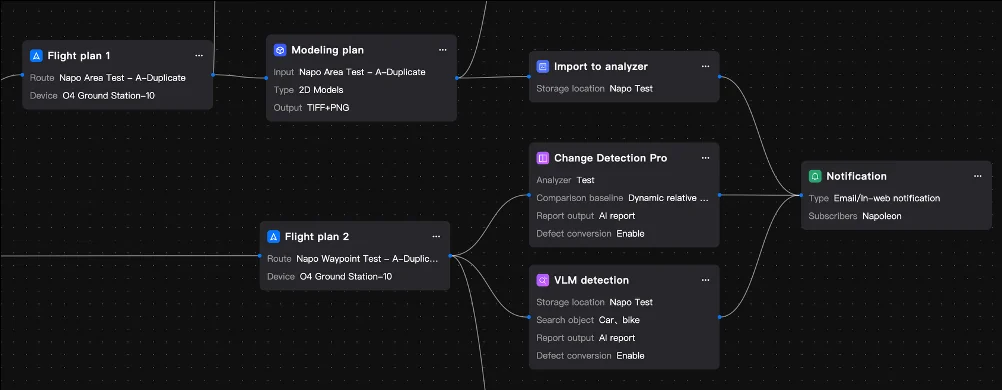Open the VLM detection more options menu

705,280
